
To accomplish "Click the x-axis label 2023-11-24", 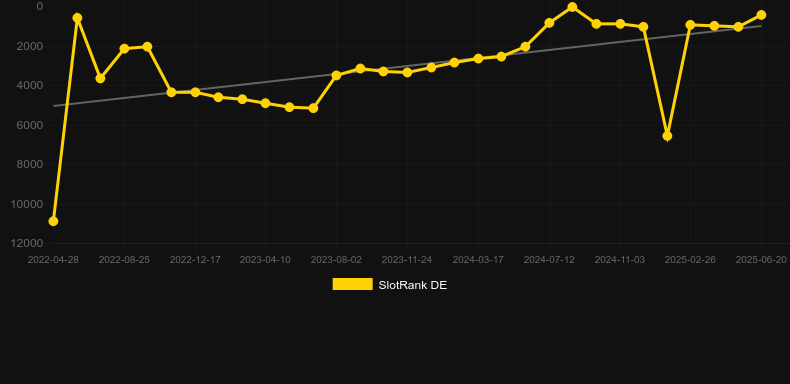I will tap(407, 260).
